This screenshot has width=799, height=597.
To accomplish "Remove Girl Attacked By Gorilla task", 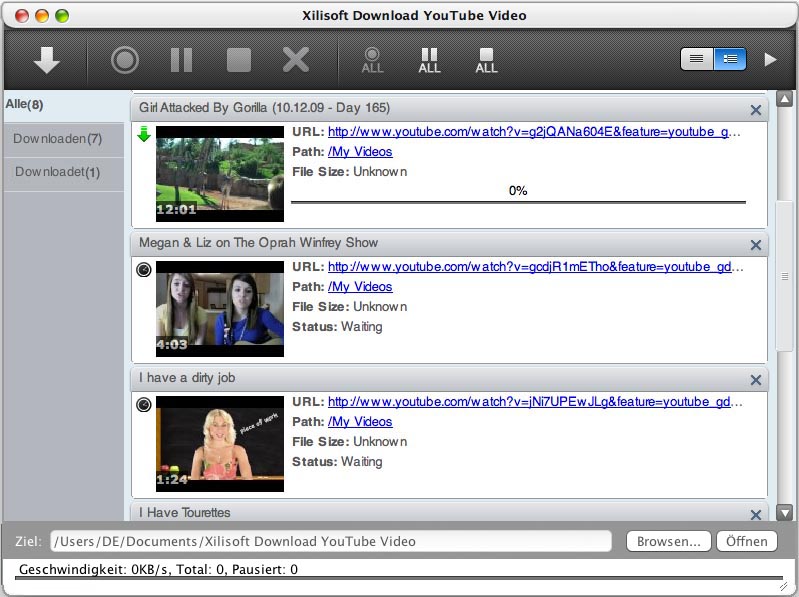I will pyautogui.click(x=756, y=110).
